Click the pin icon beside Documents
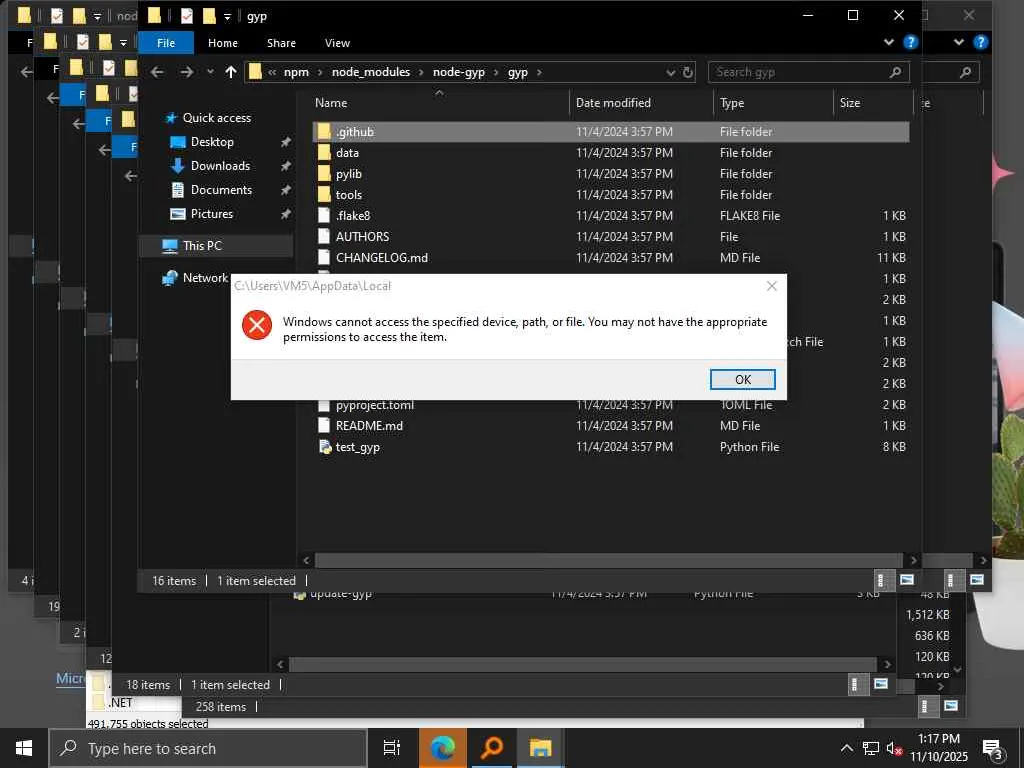 pyautogui.click(x=285, y=190)
